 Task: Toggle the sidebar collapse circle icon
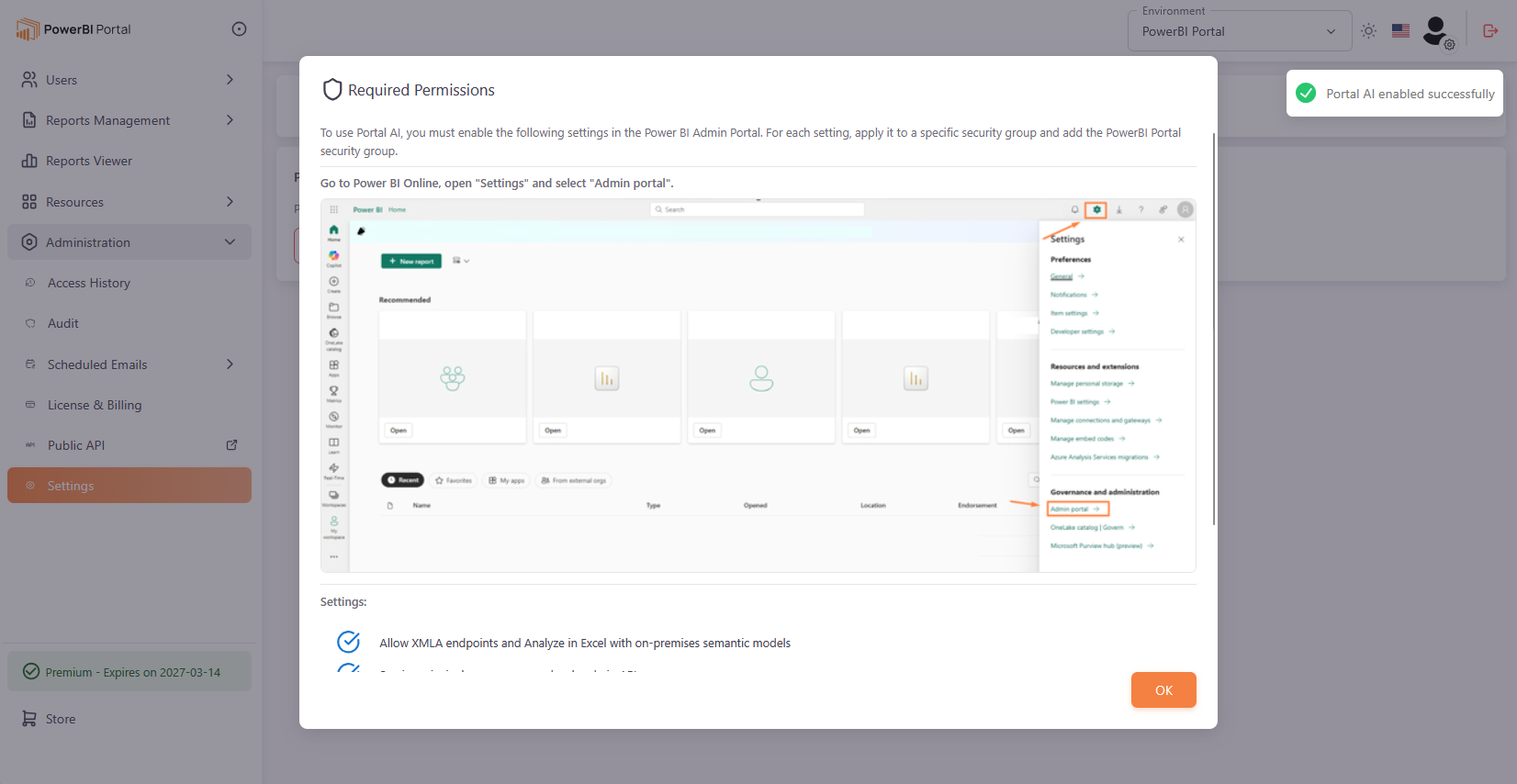point(239,29)
